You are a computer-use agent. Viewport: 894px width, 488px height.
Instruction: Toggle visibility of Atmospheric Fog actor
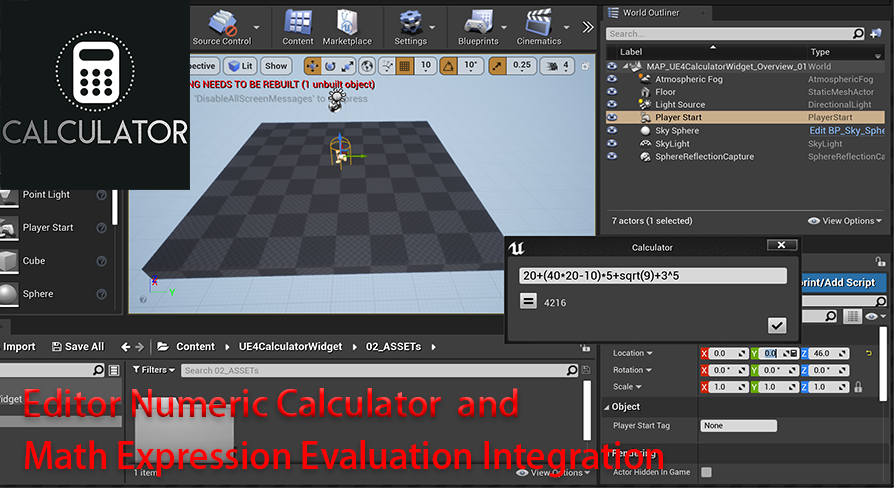[x=612, y=79]
